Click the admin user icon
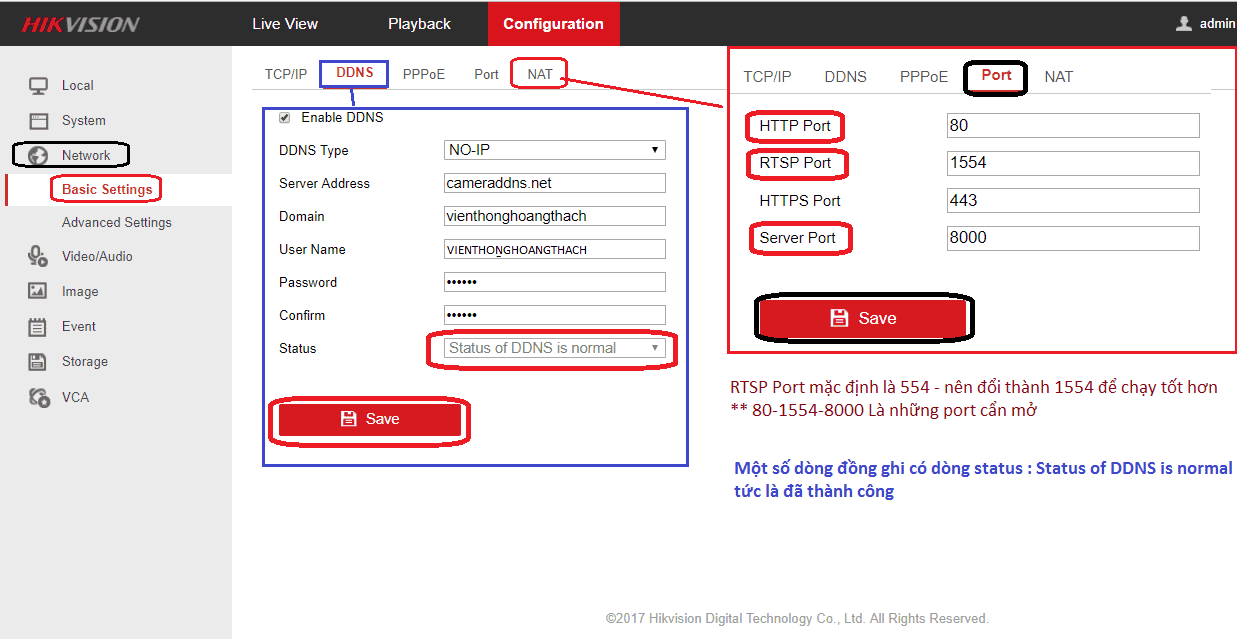The height and width of the screenshot is (639, 1237). tap(1184, 23)
